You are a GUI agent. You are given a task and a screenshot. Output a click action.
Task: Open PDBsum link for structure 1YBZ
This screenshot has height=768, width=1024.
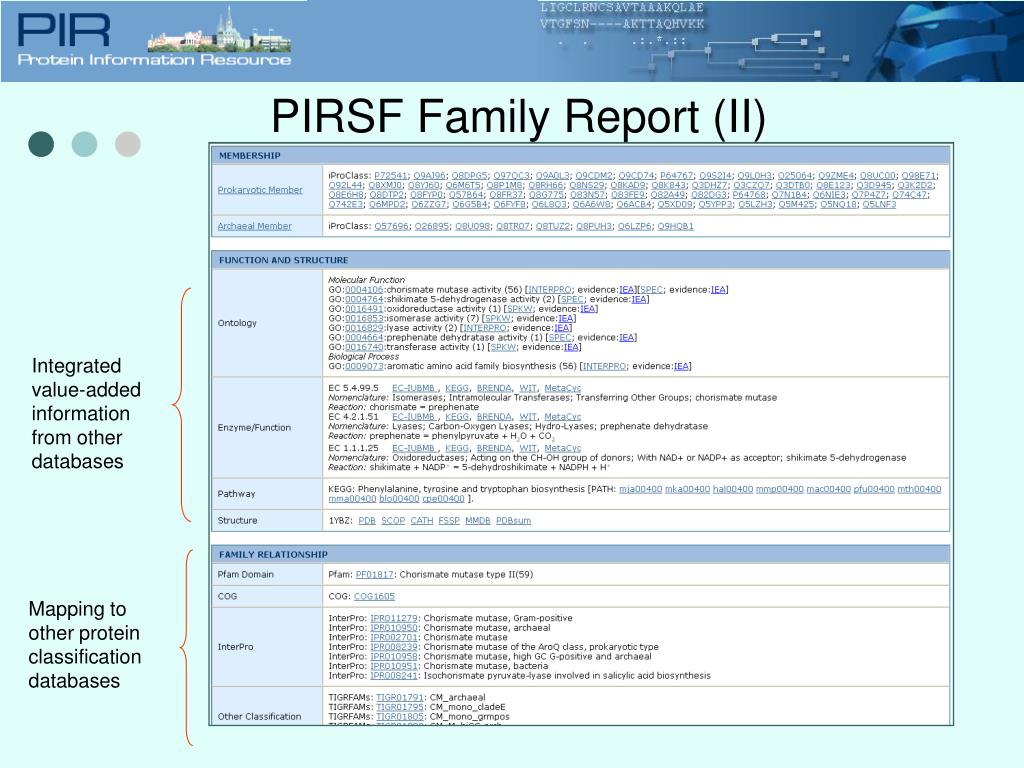[x=513, y=521]
